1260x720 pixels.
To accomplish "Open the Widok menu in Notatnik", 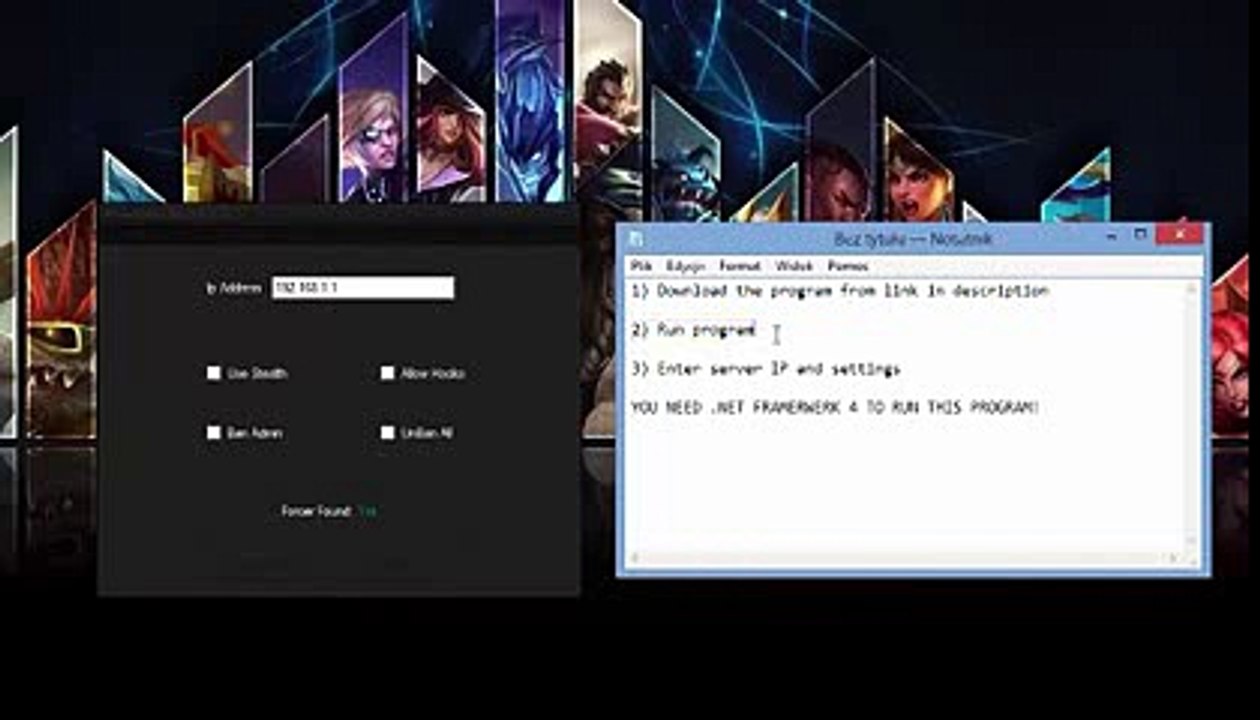I will click(794, 266).
